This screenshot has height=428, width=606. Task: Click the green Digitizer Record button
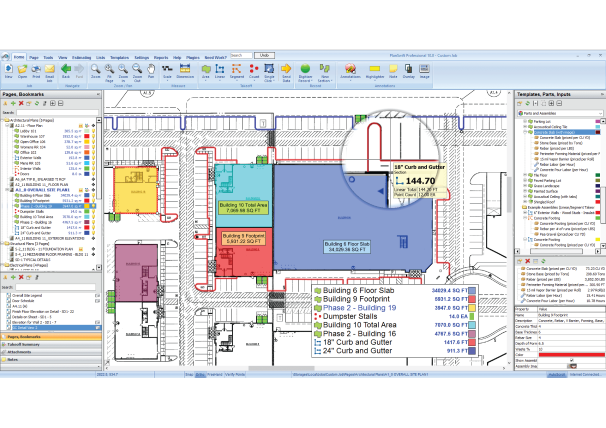(305, 69)
